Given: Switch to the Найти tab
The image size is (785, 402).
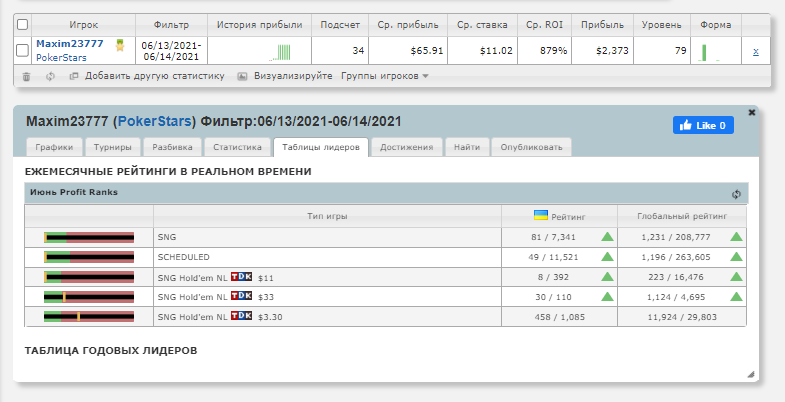Looking at the screenshot, I should coord(467,147).
